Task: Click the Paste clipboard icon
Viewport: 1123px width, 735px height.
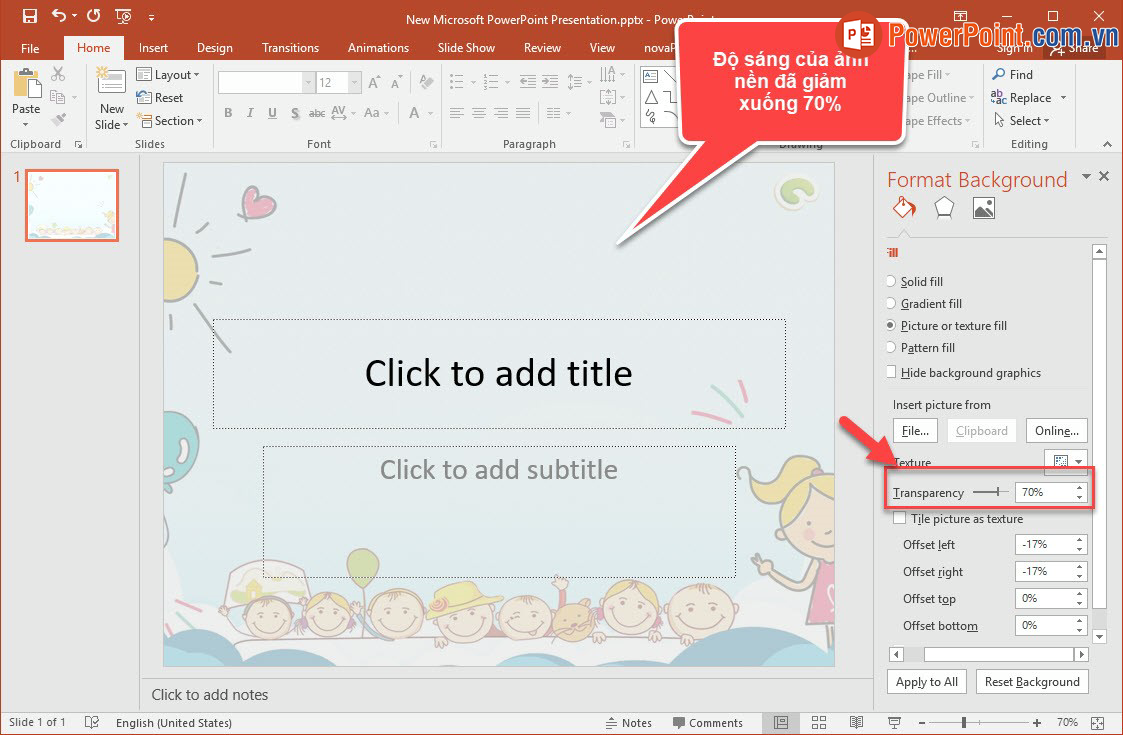Action: coord(26,86)
